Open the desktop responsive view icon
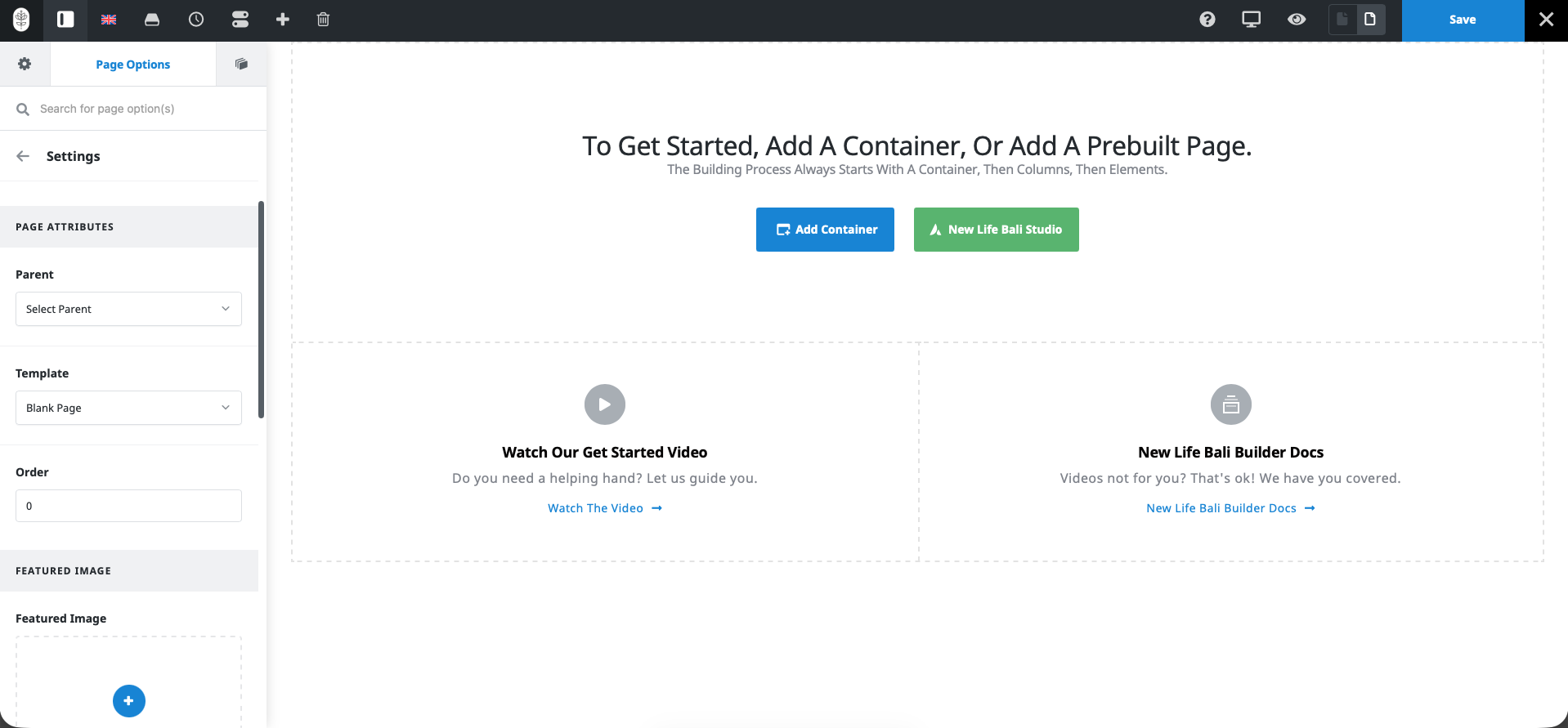The width and height of the screenshot is (1568, 728). 1251,20
